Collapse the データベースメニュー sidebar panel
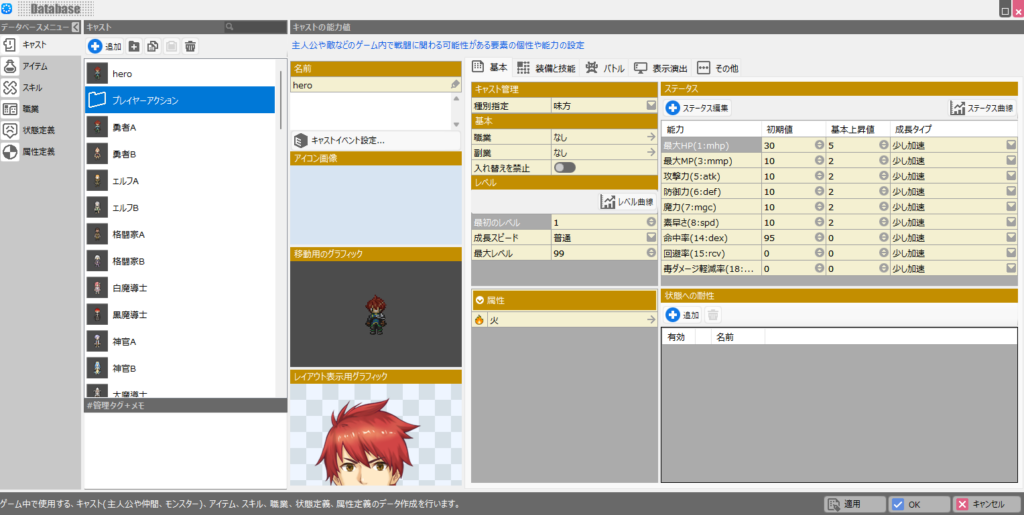 (76, 27)
